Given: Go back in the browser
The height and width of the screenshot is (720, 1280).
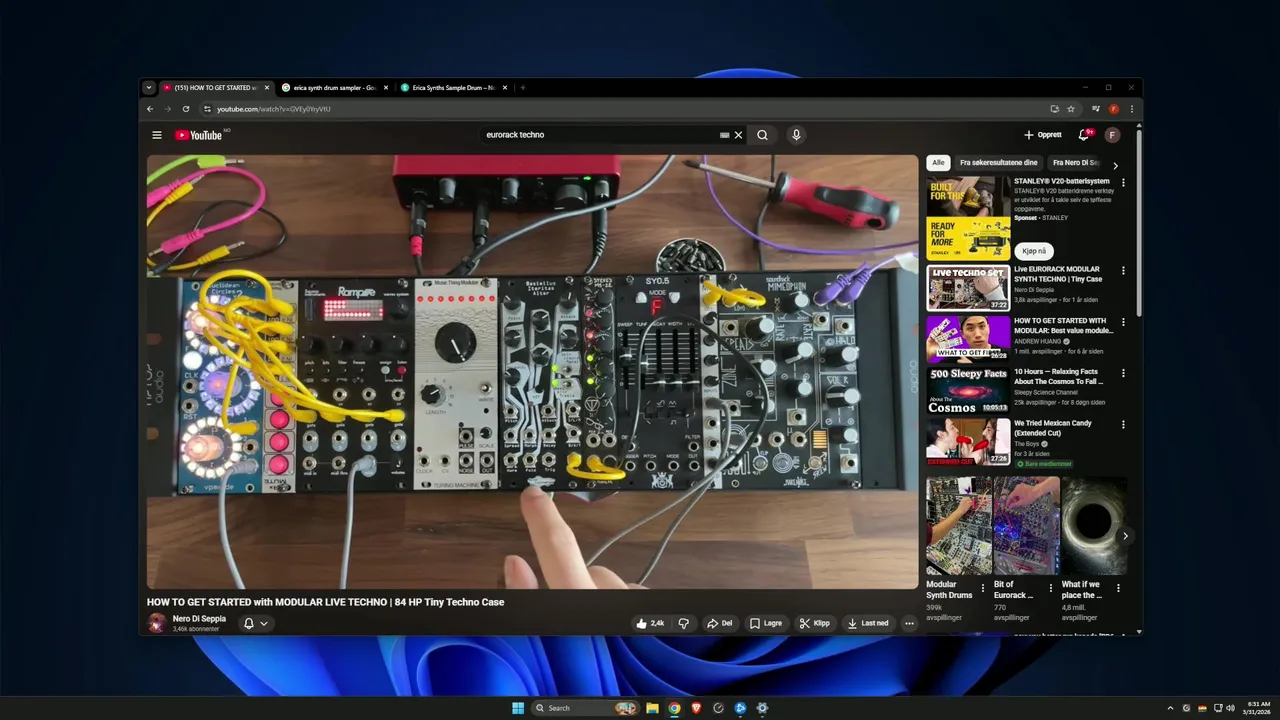Looking at the screenshot, I should tap(150, 109).
